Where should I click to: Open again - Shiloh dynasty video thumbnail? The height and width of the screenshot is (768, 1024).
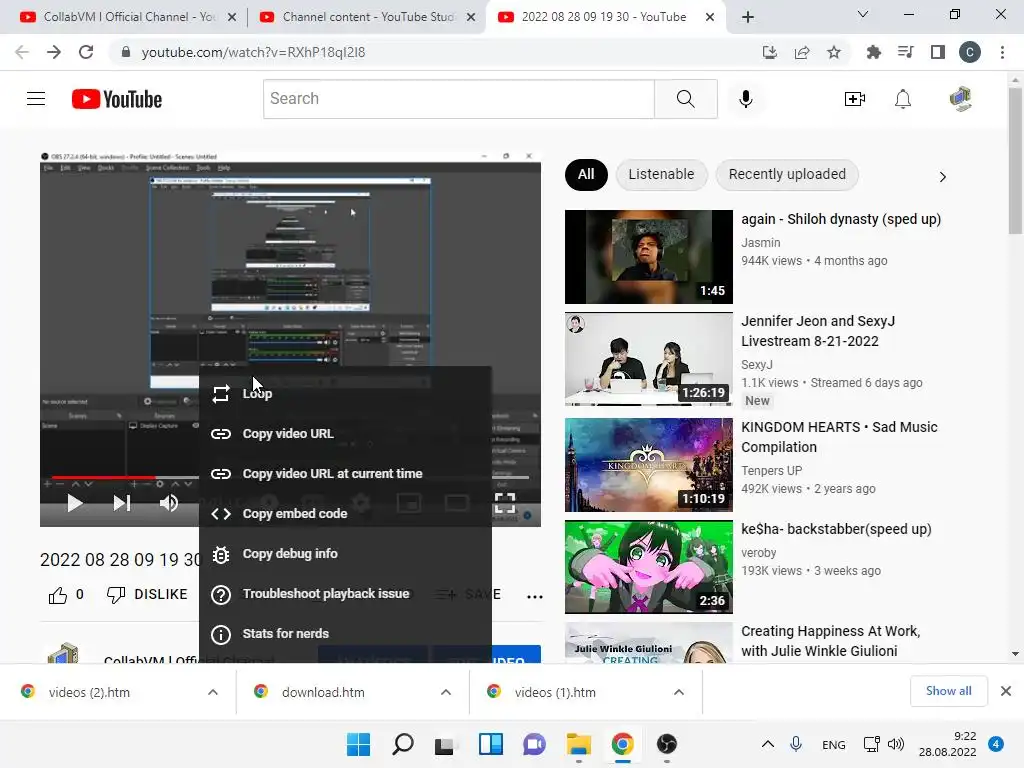tap(648, 257)
